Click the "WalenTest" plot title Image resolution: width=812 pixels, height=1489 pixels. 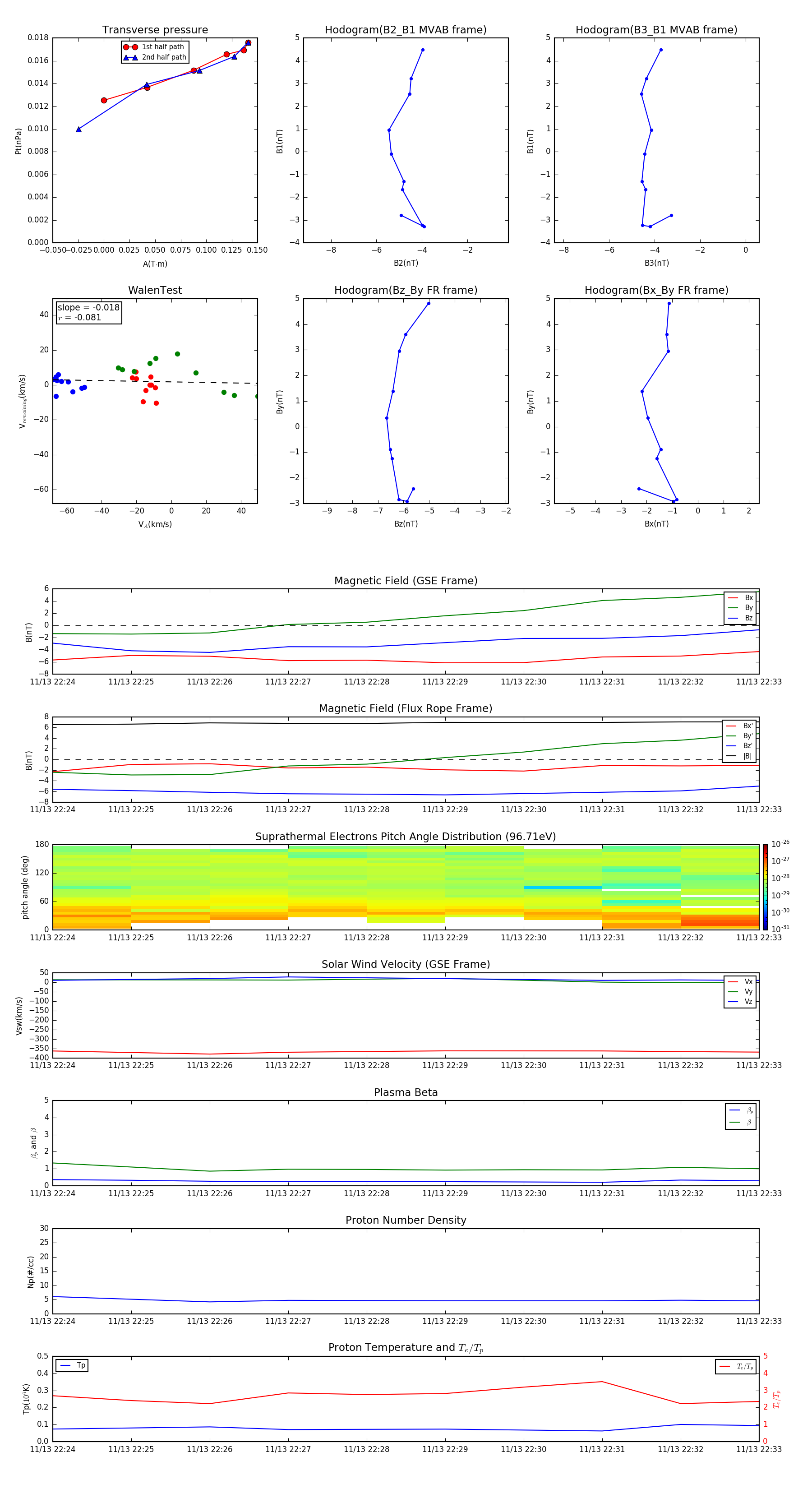(155, 290)
